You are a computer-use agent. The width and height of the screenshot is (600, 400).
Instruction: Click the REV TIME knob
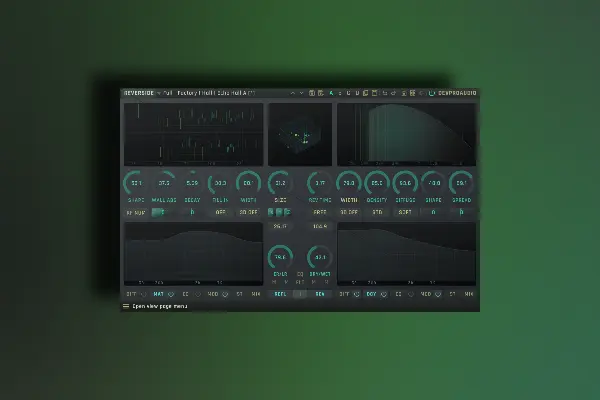point(320,183)
